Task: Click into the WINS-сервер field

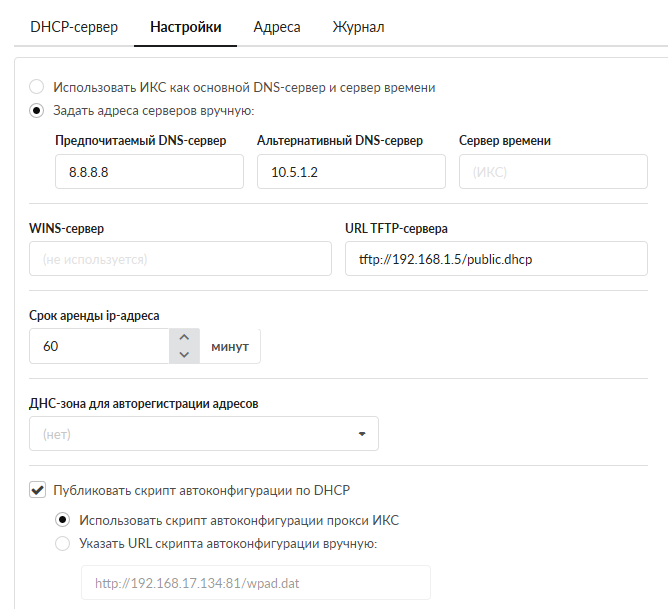Action: tap(180, 259)
